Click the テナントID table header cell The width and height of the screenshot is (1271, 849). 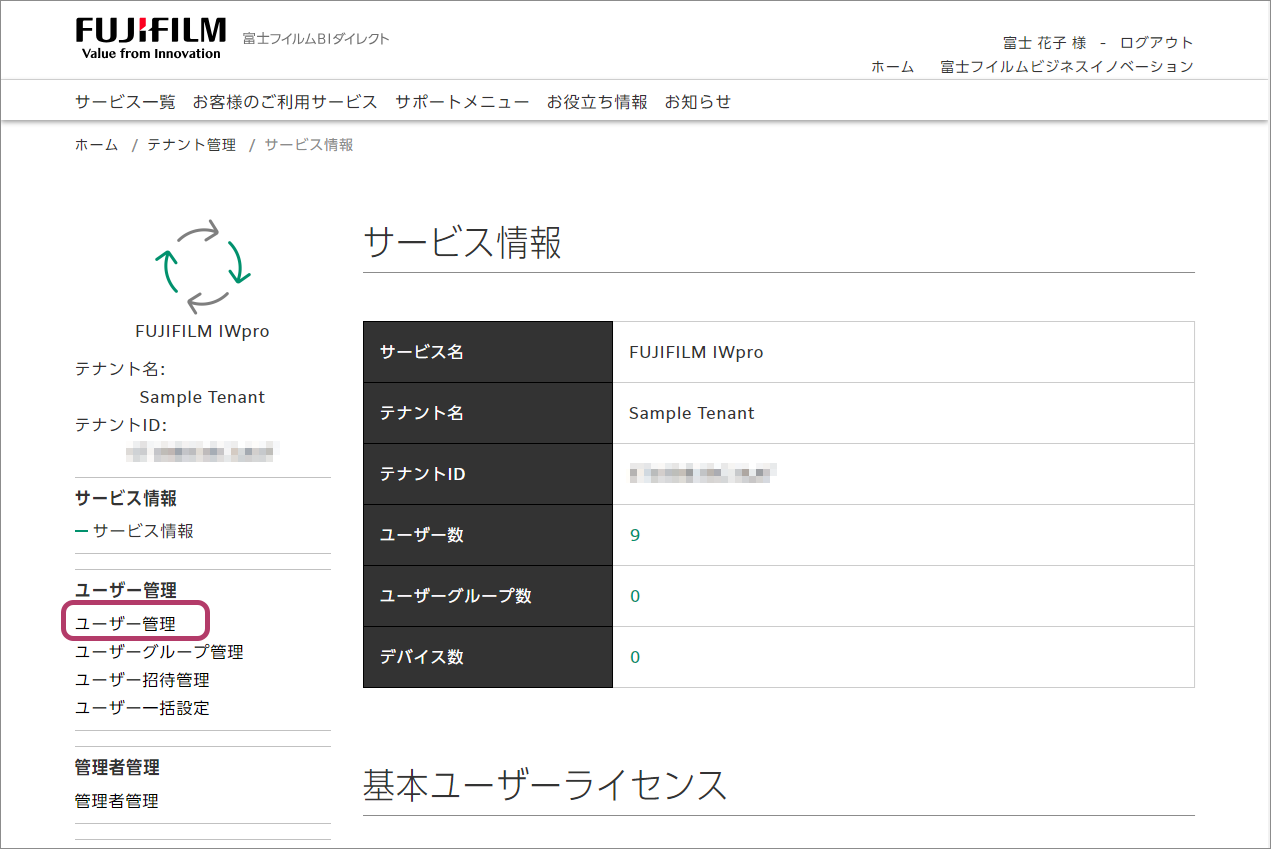488,474
